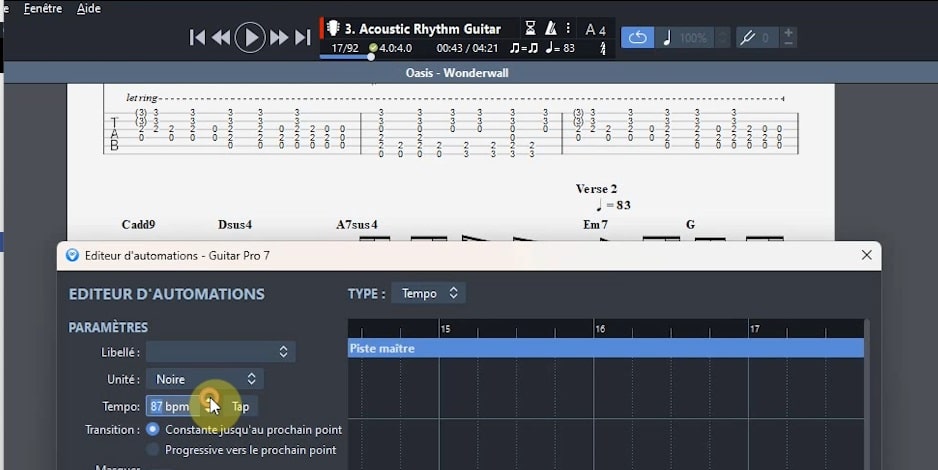This screenshot has width=938, height=470.
Task: Click bar 17 marker in automation timeline
Action: coord(755,329)
